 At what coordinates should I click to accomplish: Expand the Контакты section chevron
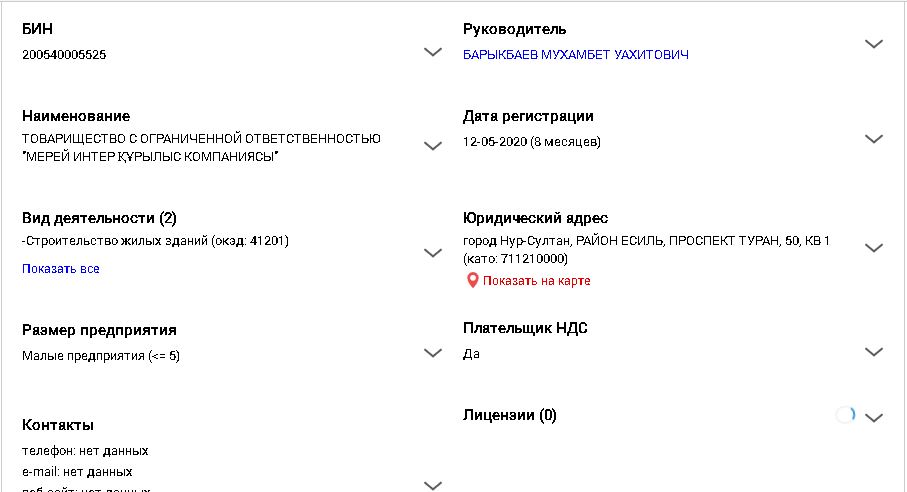pos(433,486)
